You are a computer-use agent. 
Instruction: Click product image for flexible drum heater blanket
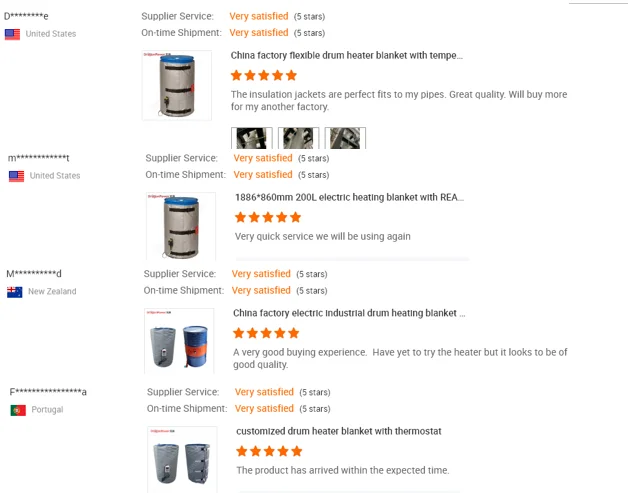177,85
